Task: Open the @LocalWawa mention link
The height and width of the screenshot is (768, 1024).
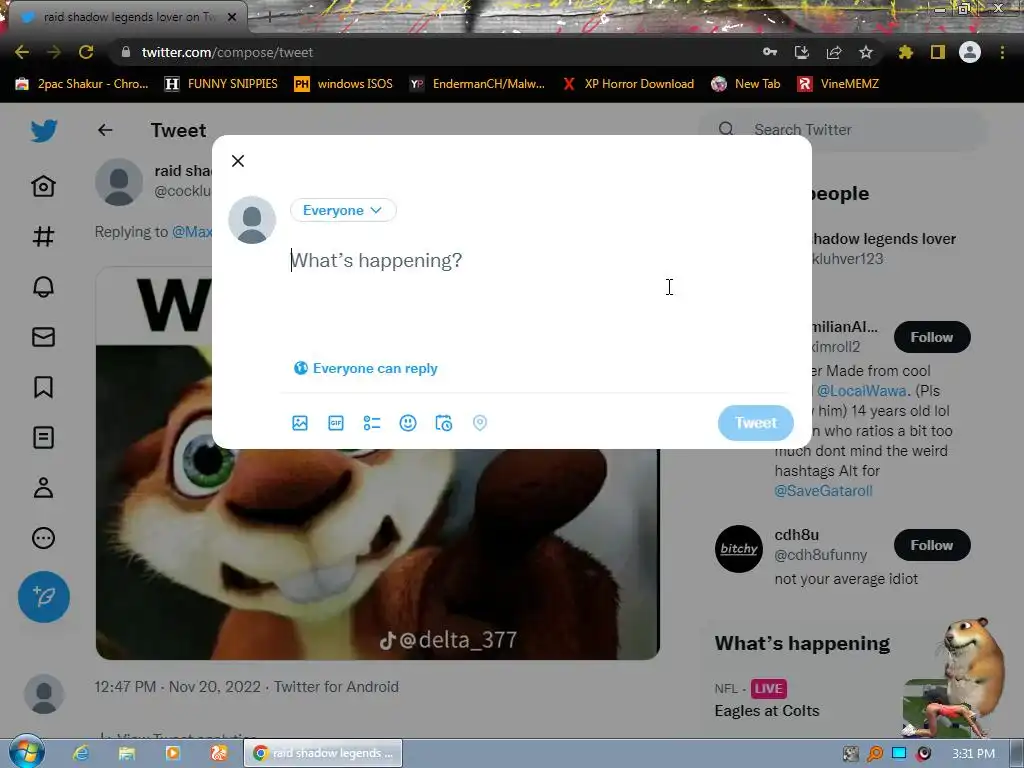Action: tap(861, 391)
